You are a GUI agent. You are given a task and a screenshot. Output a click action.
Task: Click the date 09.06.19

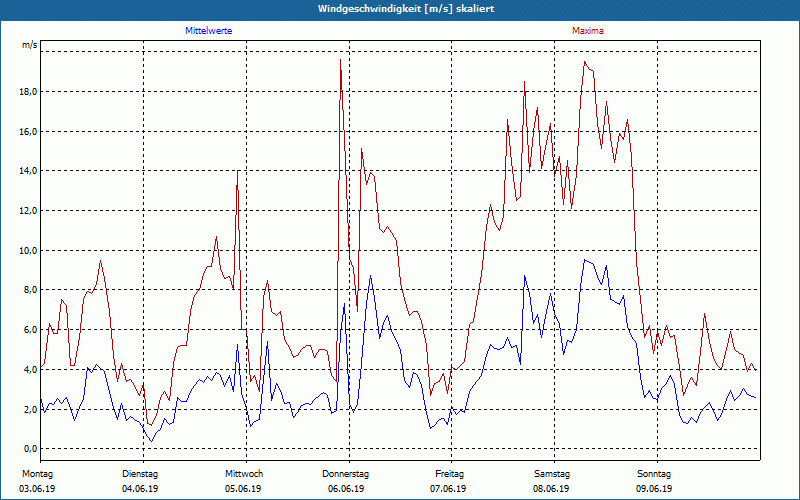tap(654, 489)
